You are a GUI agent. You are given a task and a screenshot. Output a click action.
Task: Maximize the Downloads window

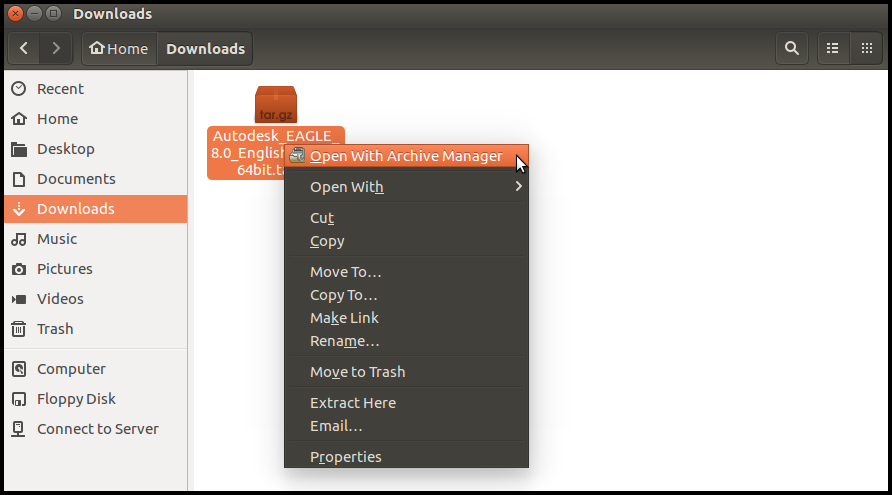pos(53,14)
